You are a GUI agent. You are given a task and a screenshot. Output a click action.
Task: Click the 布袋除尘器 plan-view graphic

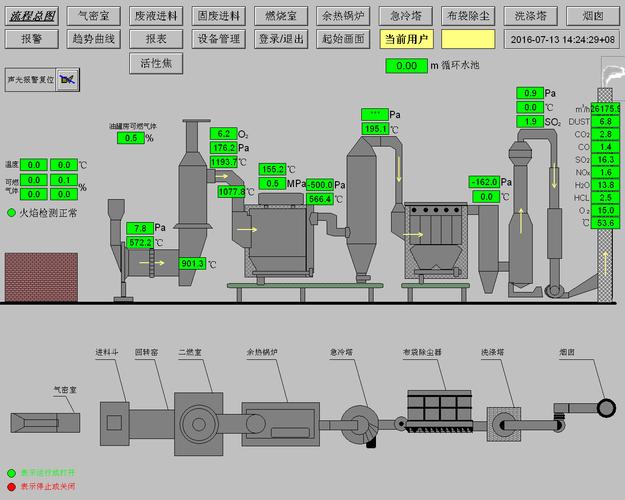(439, 411)
